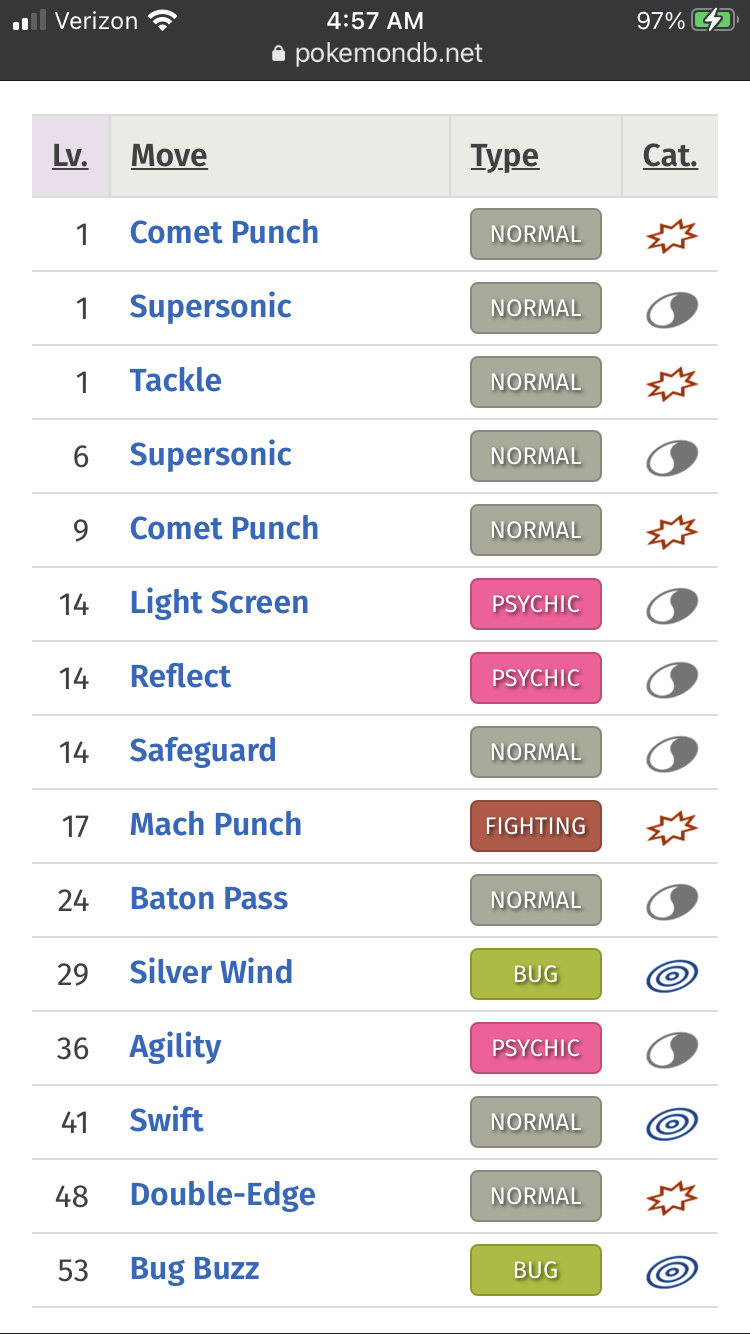Sort the table by Cat. header
This screenshot has height=1334, width=750.
pyautogui.click(x=670, y=156)
